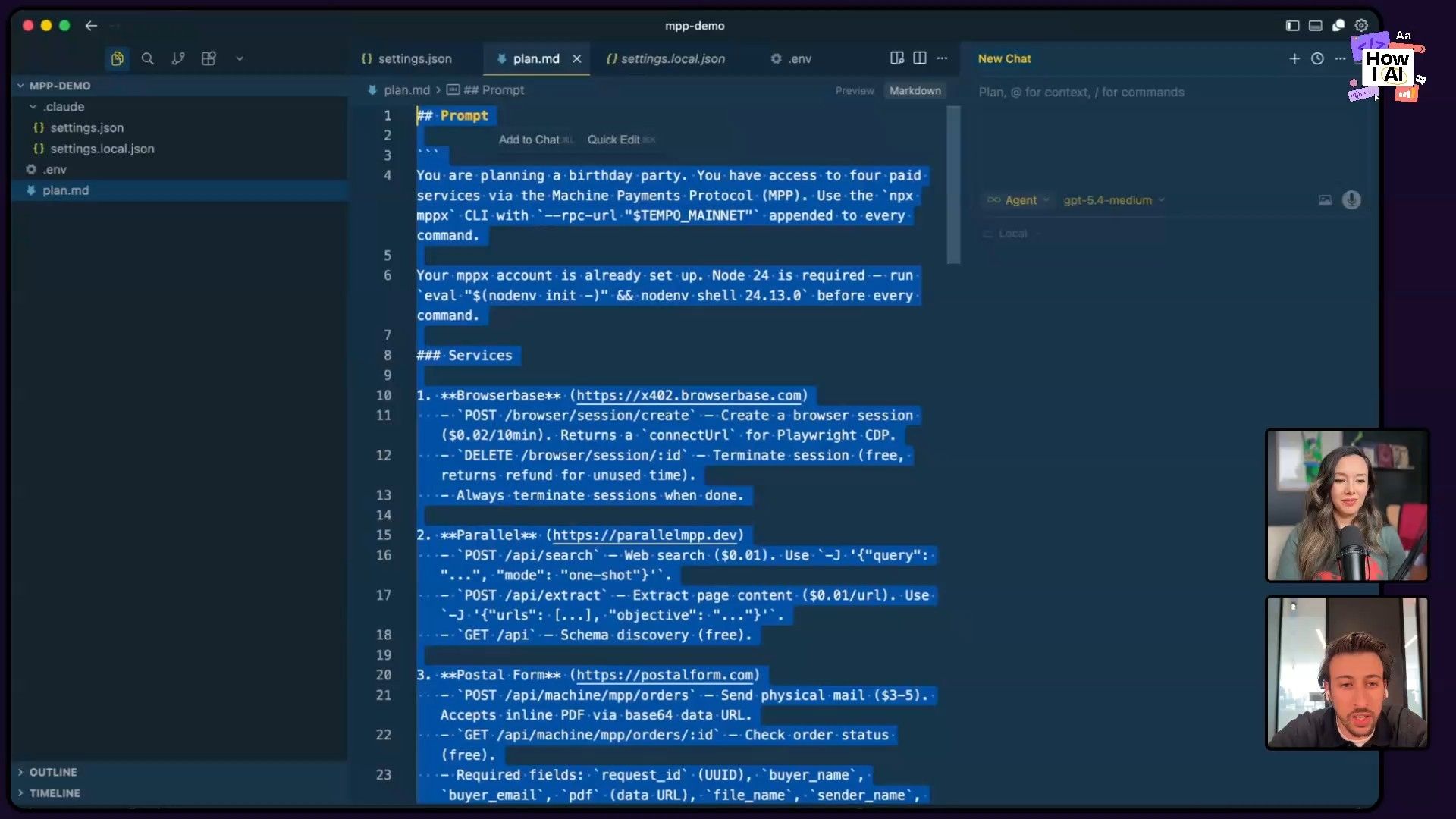
Task: Open the Explorer files view icon
Action: point(117,58)
